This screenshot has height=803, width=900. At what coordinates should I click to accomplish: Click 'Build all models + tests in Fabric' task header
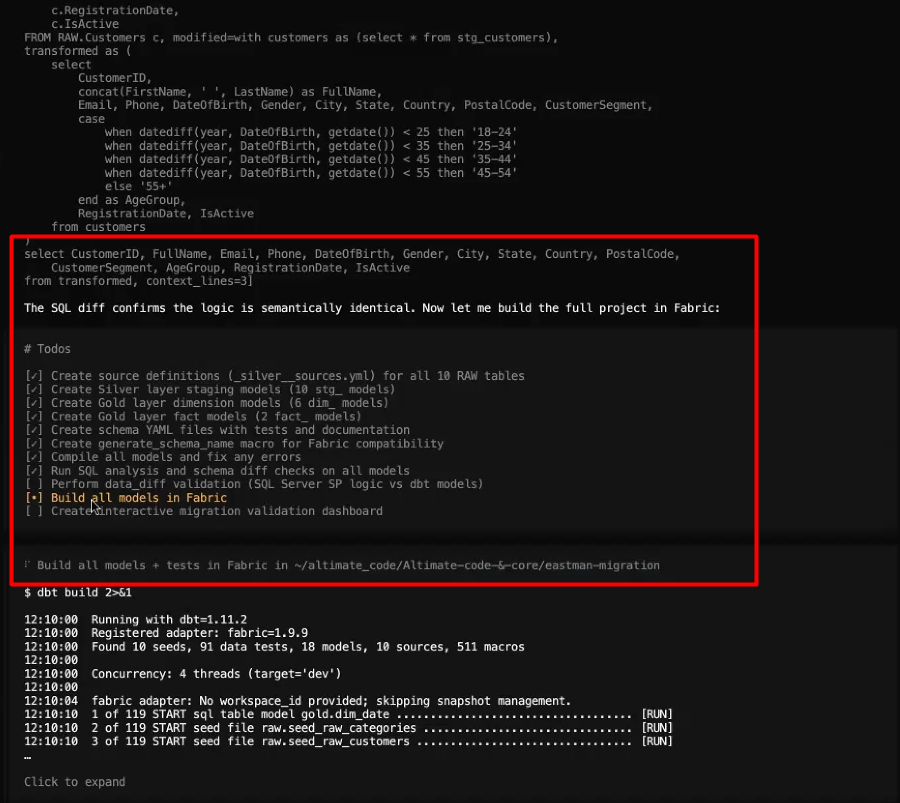pyautogui.click(x=348, y=565)
